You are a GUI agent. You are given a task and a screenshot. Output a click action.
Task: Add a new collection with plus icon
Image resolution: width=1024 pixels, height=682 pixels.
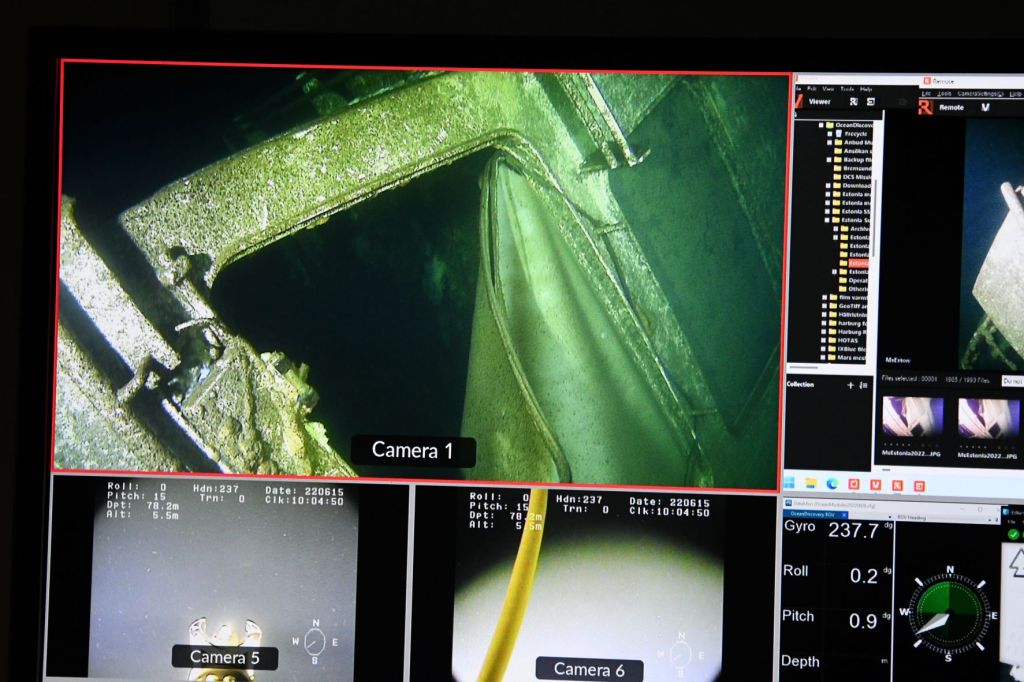pos(851,384)
